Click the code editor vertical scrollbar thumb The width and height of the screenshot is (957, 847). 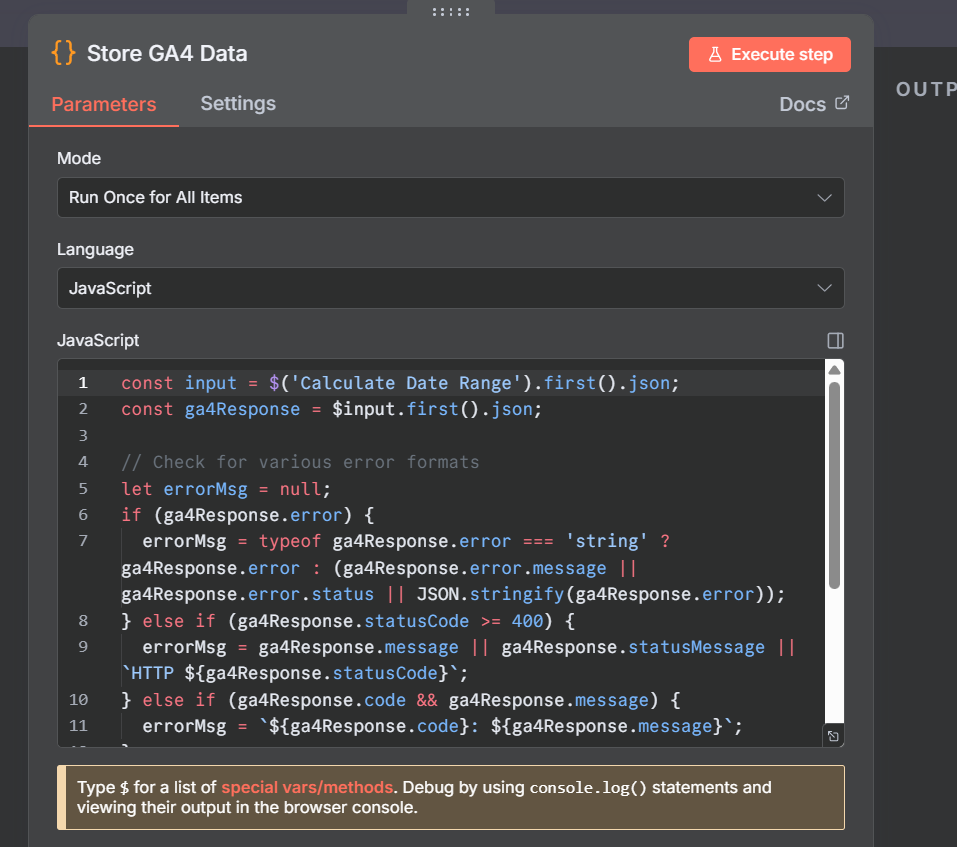click(x=834, y=484)
